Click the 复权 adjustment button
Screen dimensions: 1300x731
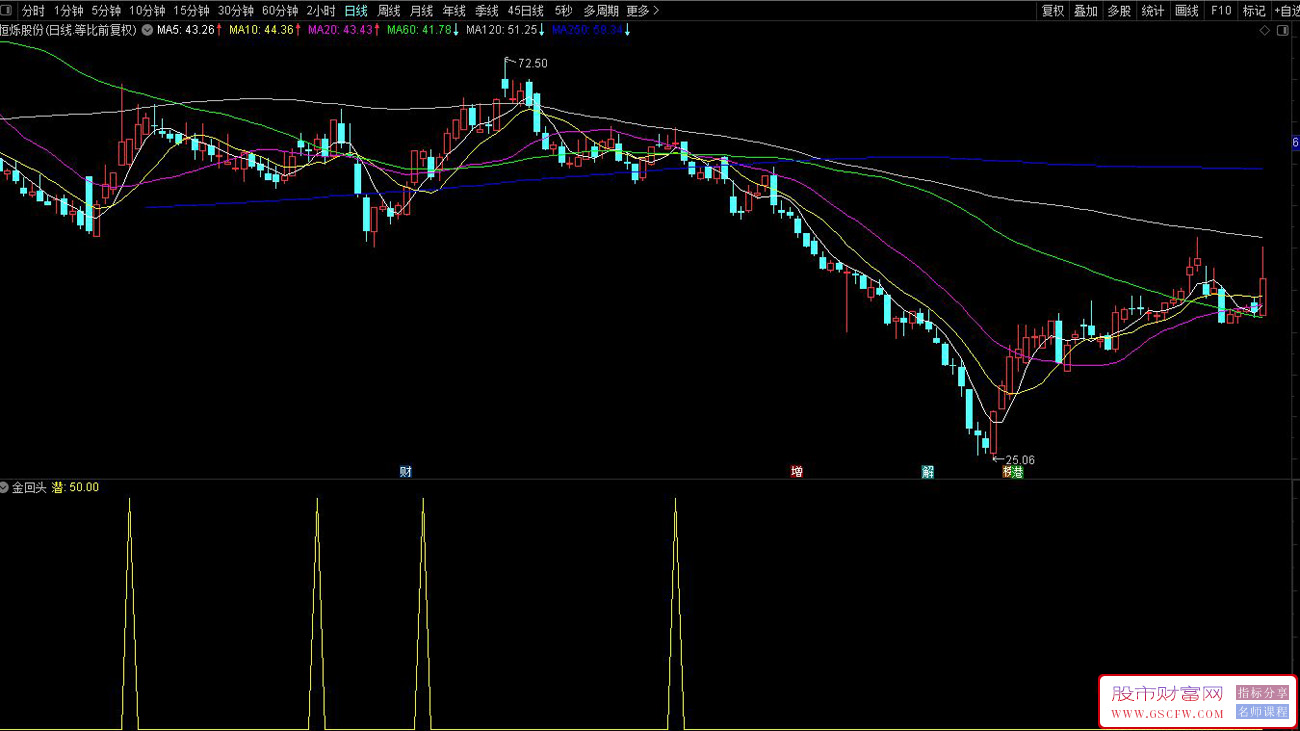[1053, 11]
